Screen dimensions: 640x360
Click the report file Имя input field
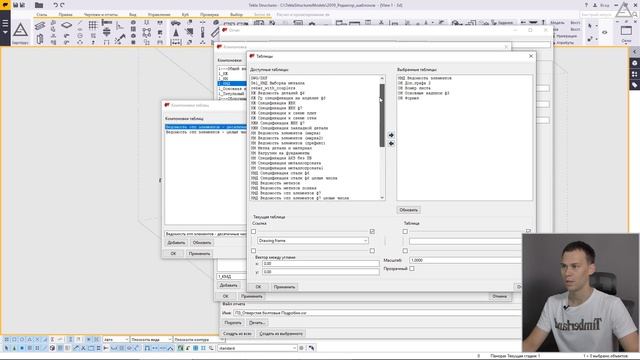click(378, 313)
